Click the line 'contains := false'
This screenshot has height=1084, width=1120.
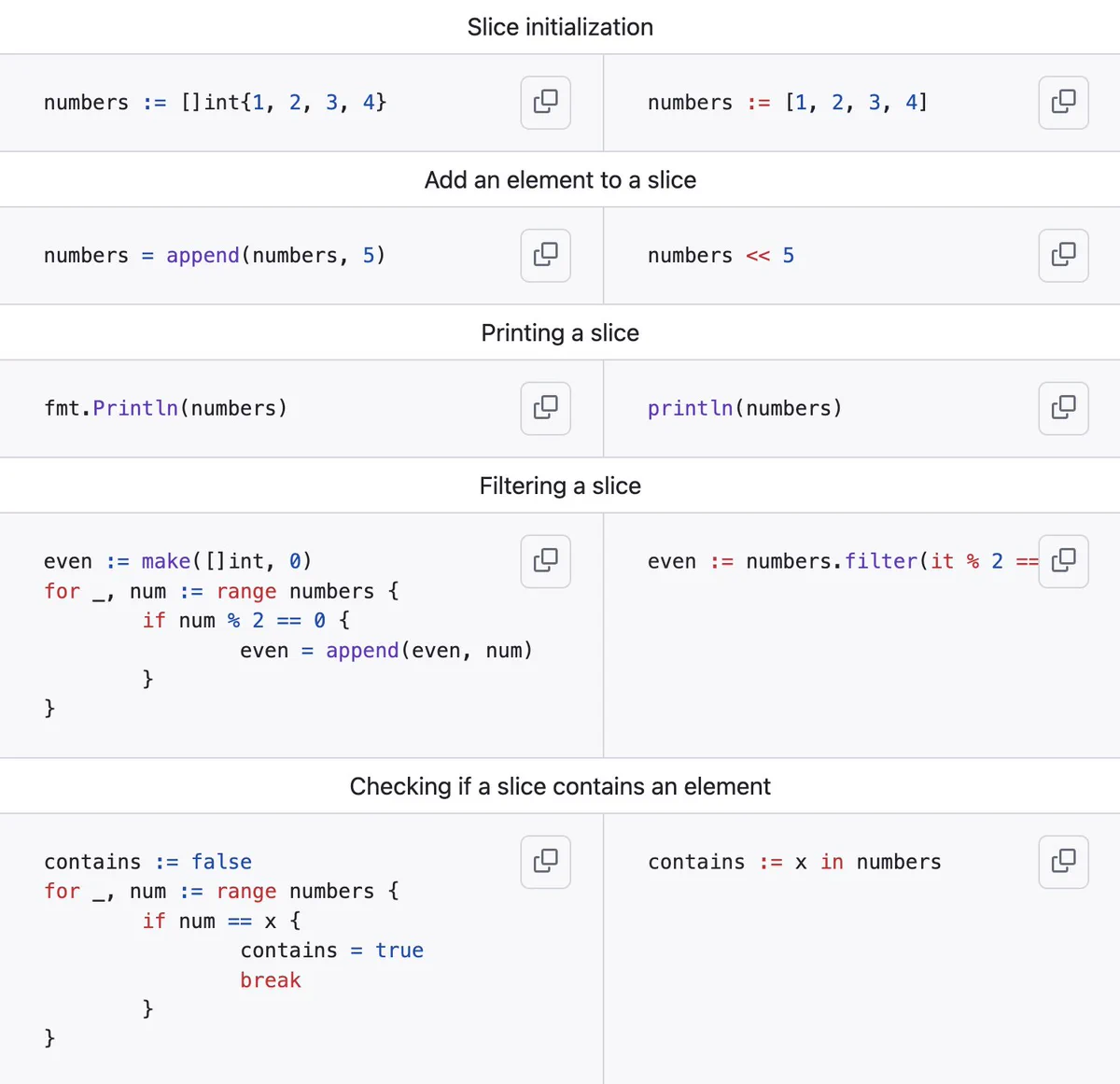pyautogui.click(x=147, y=862)
